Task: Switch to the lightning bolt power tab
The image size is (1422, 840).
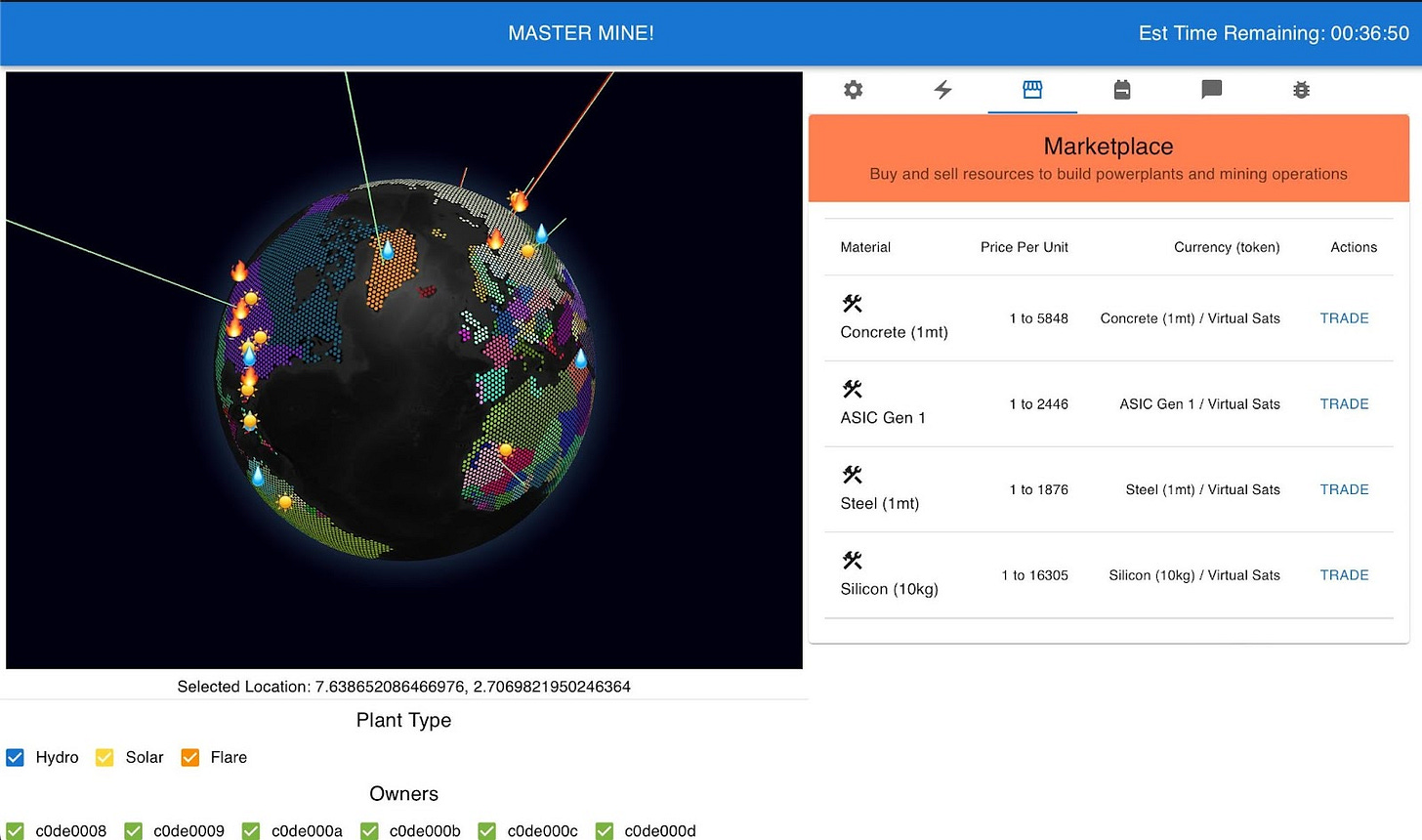Action: 942,90
